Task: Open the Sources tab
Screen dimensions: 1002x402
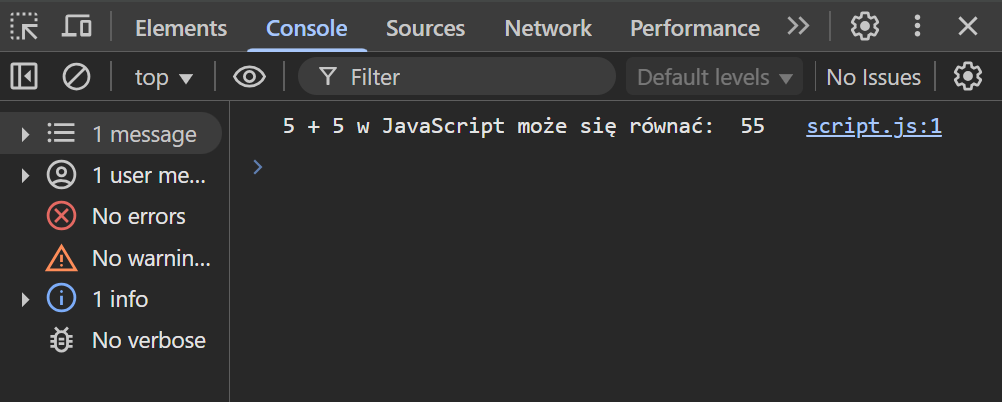Action: click(x=426, y=28)
